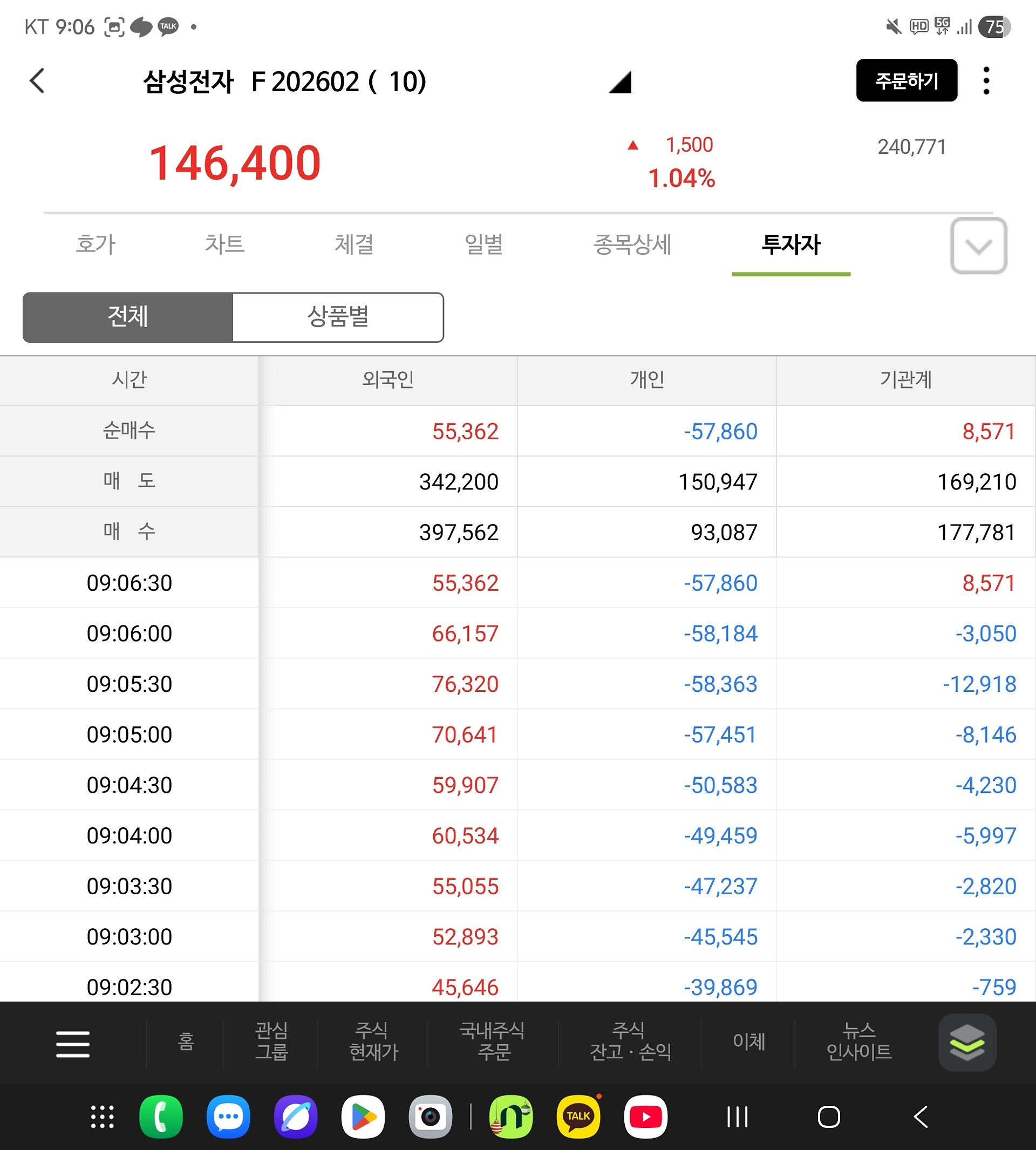Expand the tab list chevron box

point(978,246)
